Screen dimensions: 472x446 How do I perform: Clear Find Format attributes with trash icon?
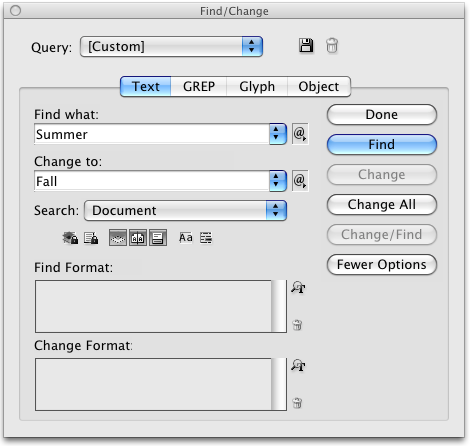[297, 325]
